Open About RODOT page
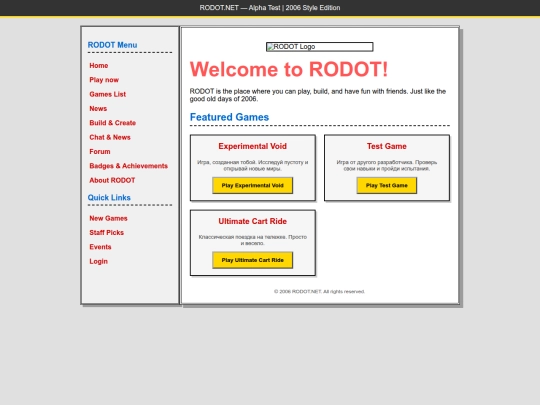This screenshot has height=405, width=540. tap(112, 180)
